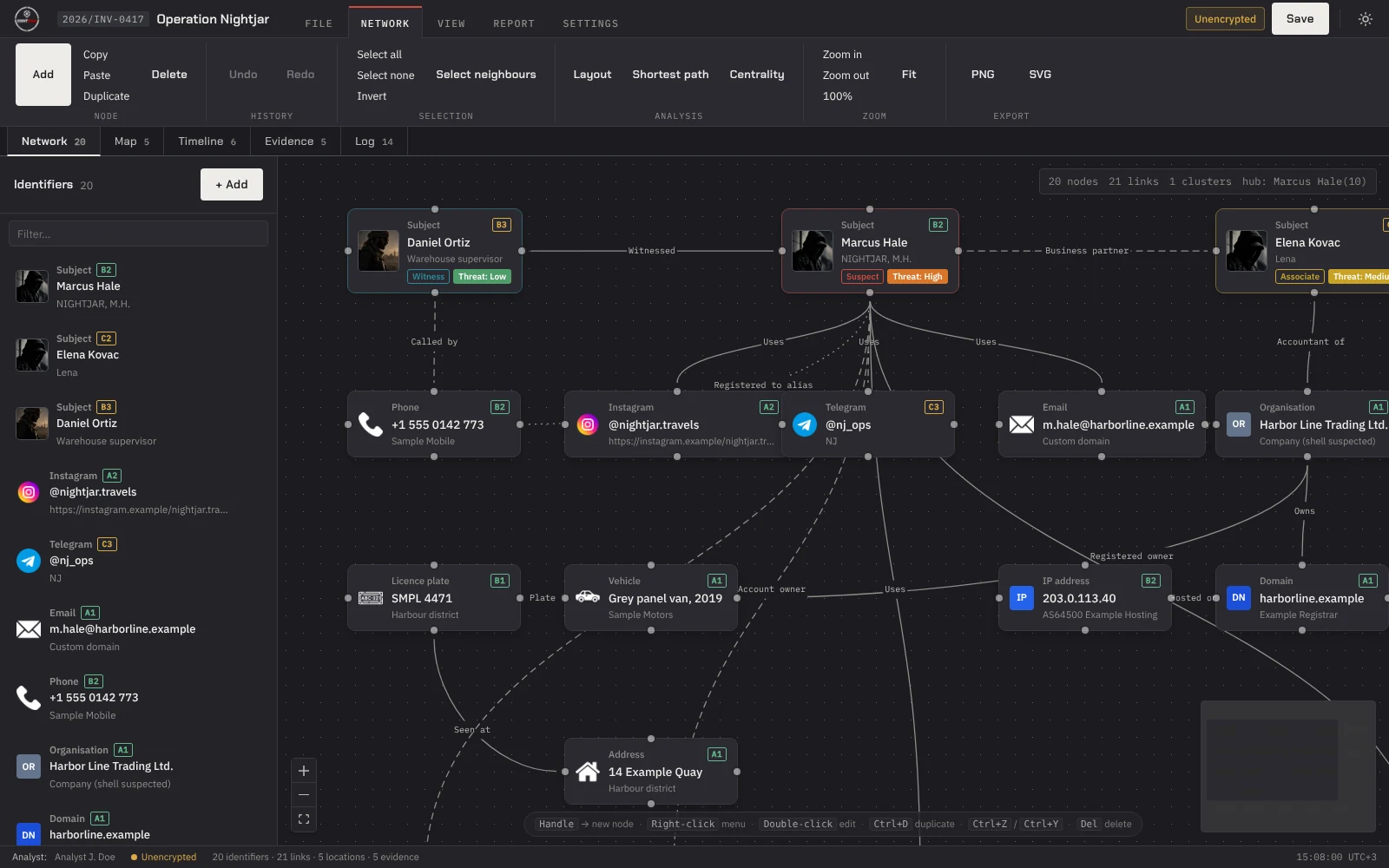Click Shortest path
The height and width of the screenshot is (868, 1389).
pyautogui.click(x=670, y=75)
